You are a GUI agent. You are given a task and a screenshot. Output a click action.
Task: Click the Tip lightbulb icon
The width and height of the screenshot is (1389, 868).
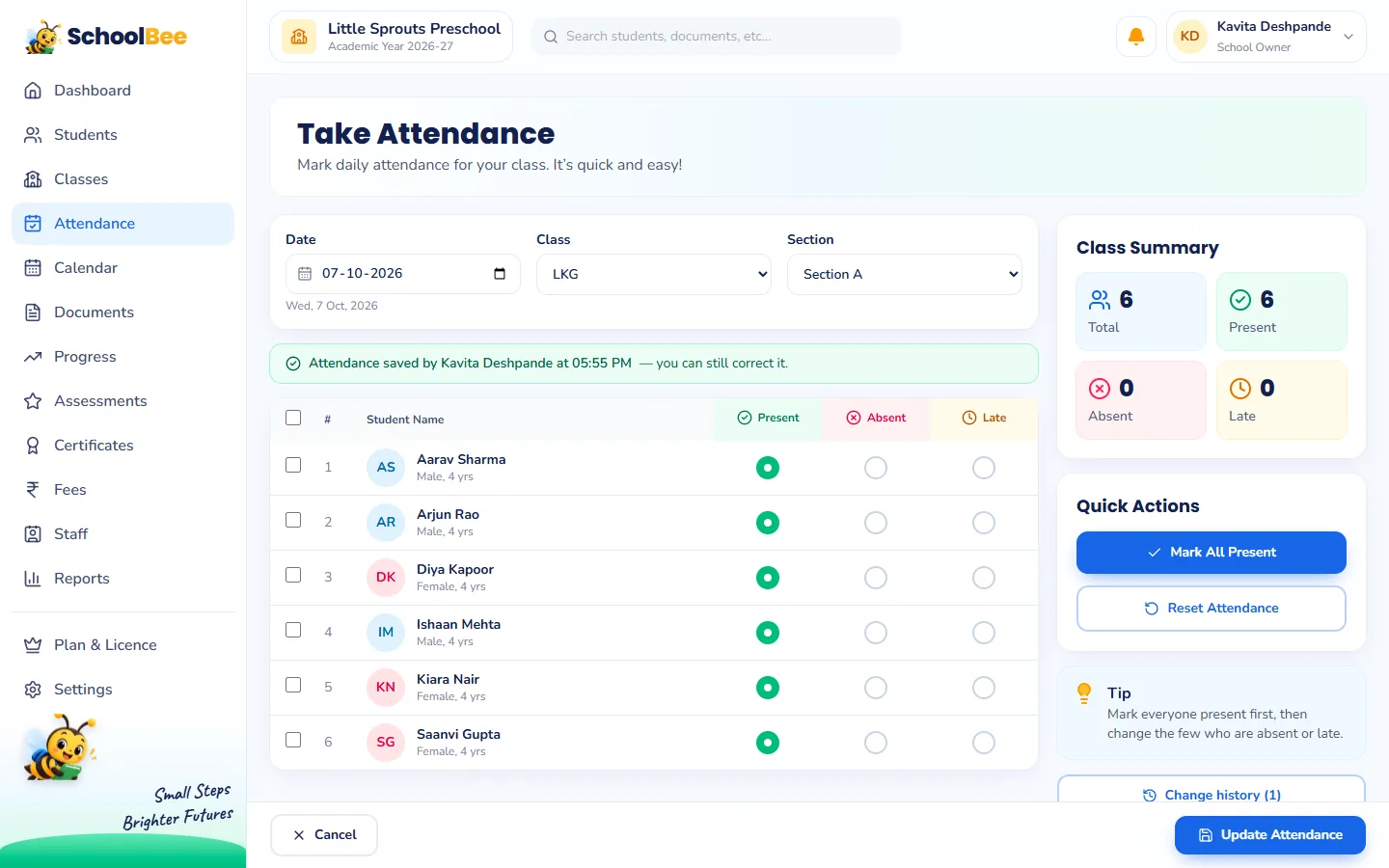(x=1084, y=692)
